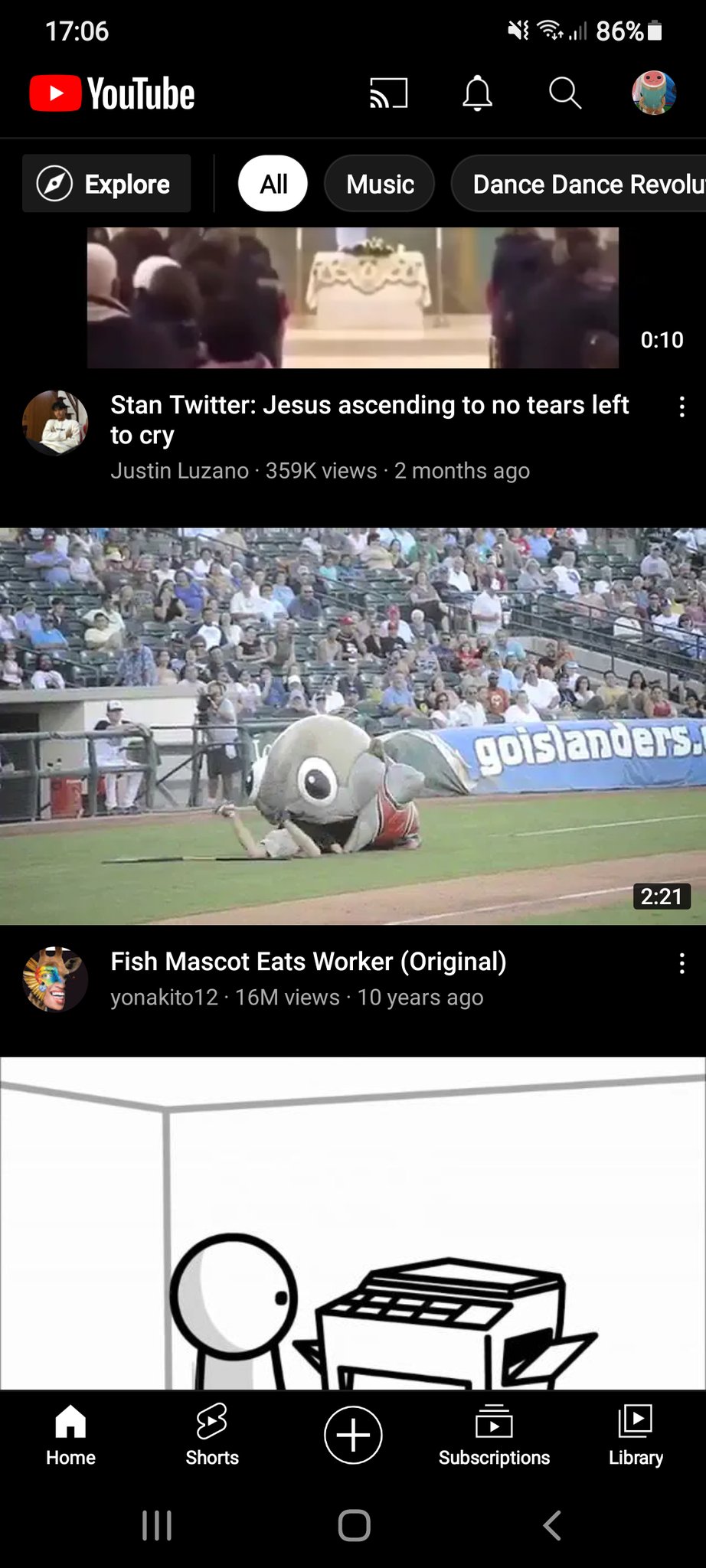Play Fish Mascot Eats Worker thumbnail
This screenshot has height=1568, width=706.
[353, 726]
